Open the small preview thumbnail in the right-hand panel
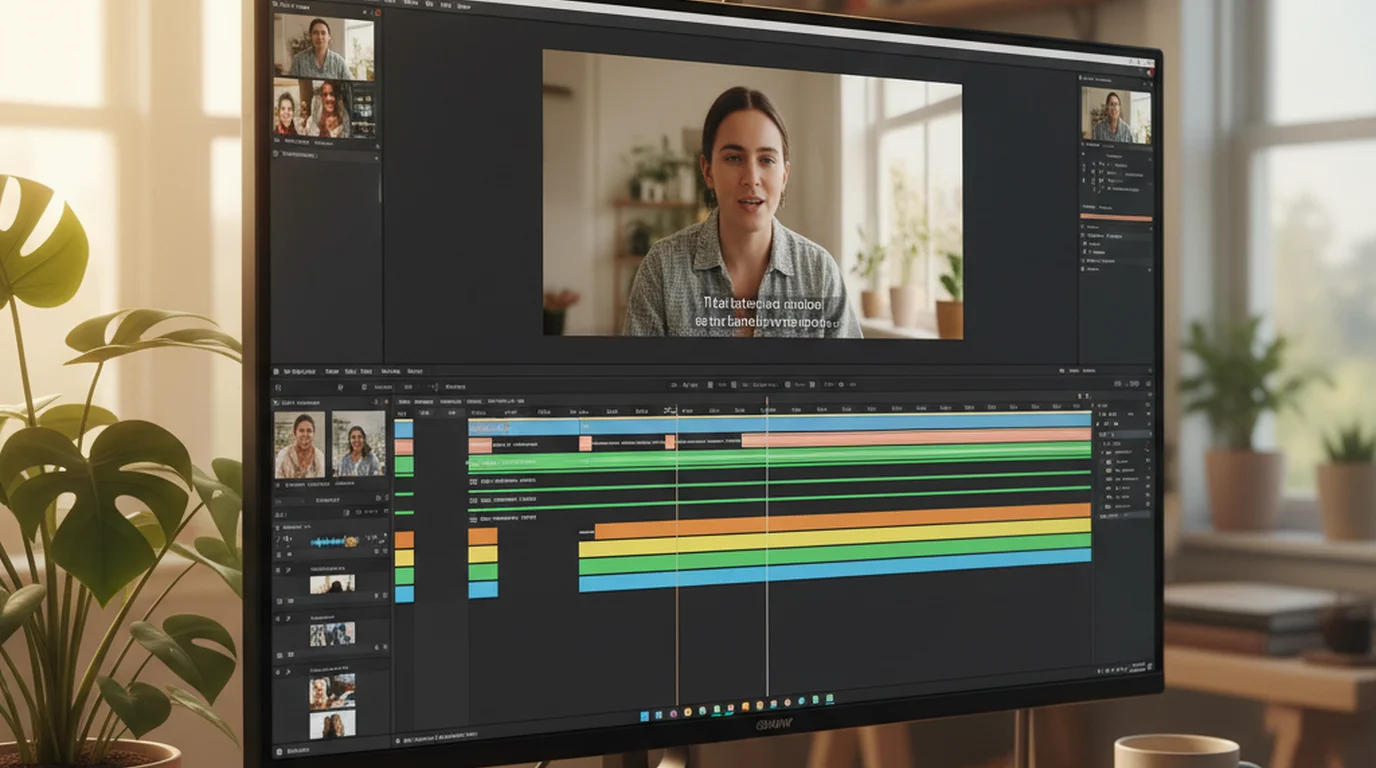Image resolution: width=1376 pixels, height=768 pixels. 1115,114
